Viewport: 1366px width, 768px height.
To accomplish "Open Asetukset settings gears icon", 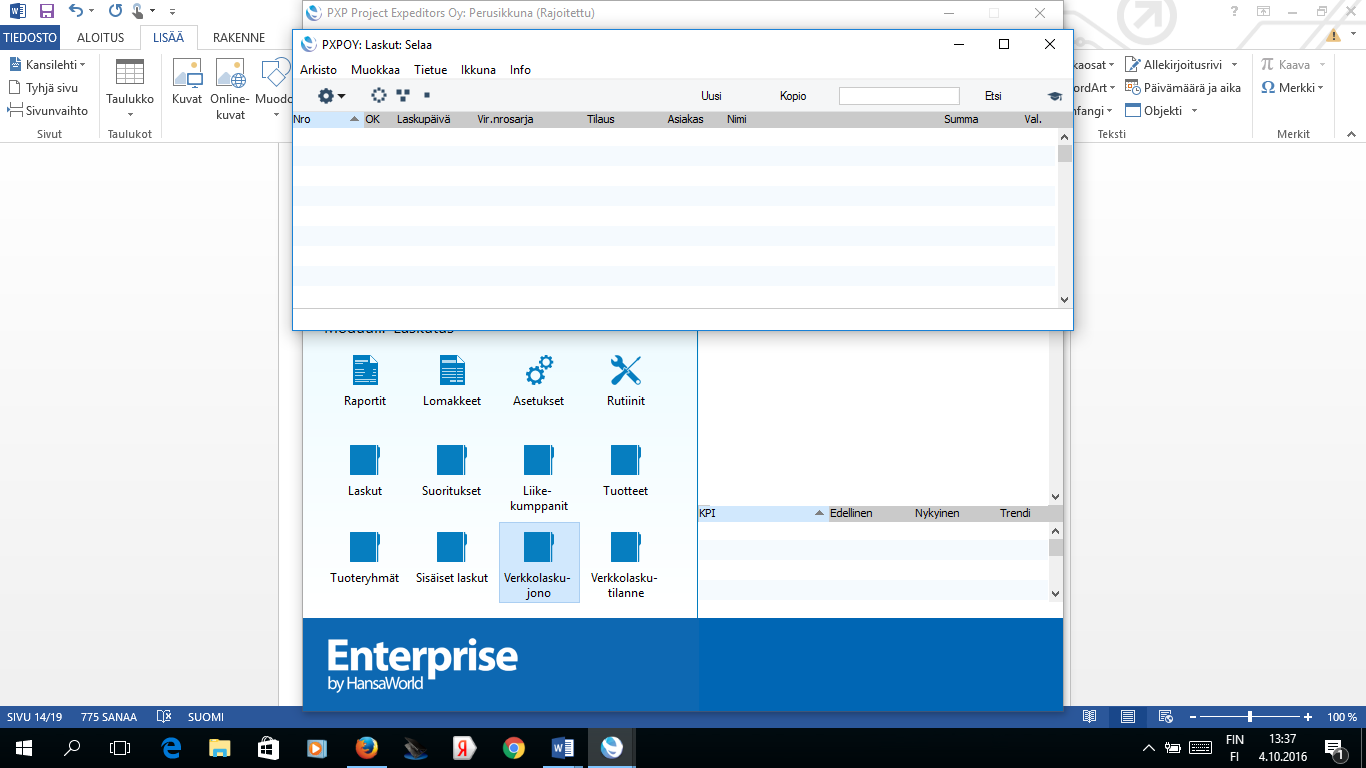I will (x=539, y=372).
